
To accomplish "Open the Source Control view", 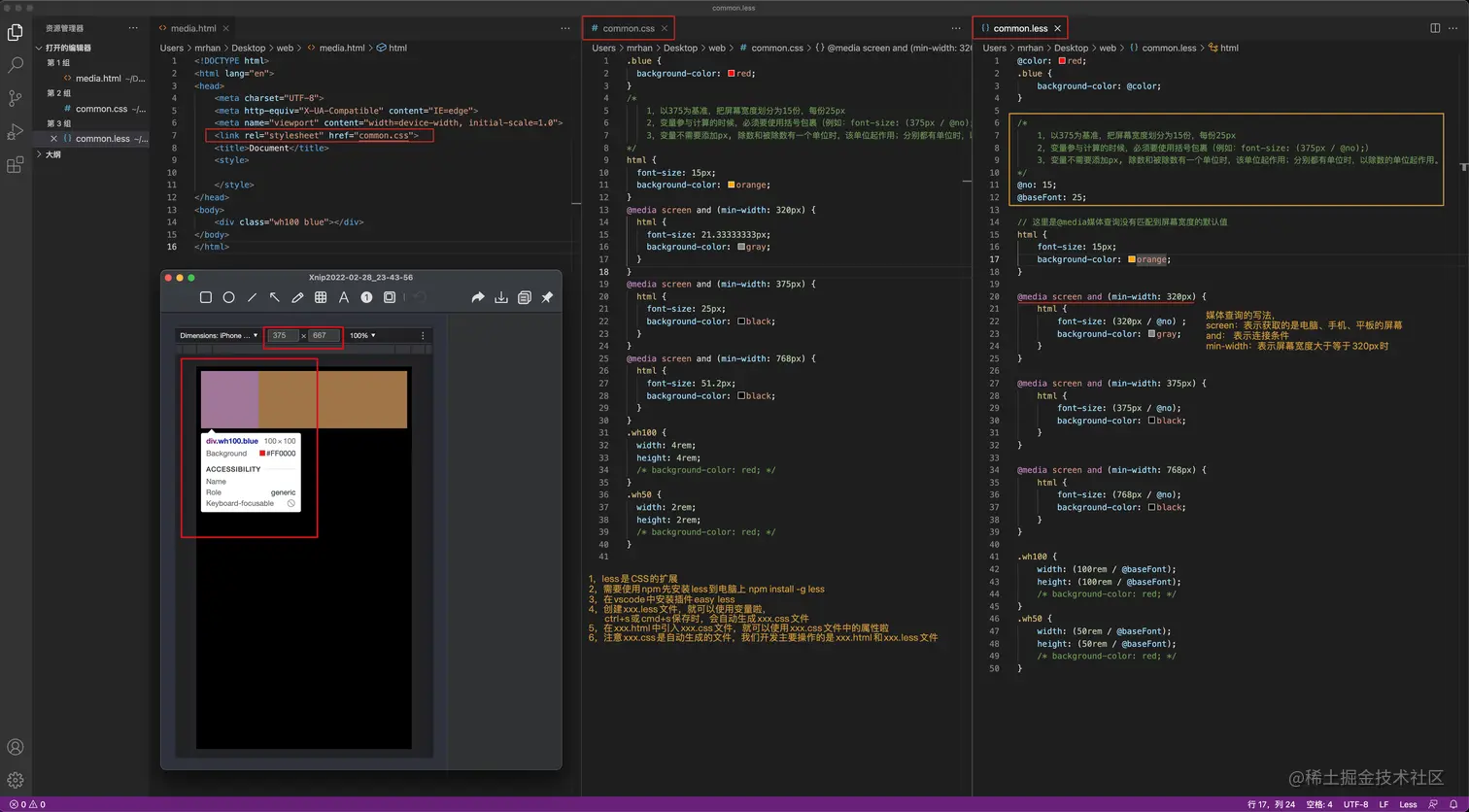I will point(16,98).
